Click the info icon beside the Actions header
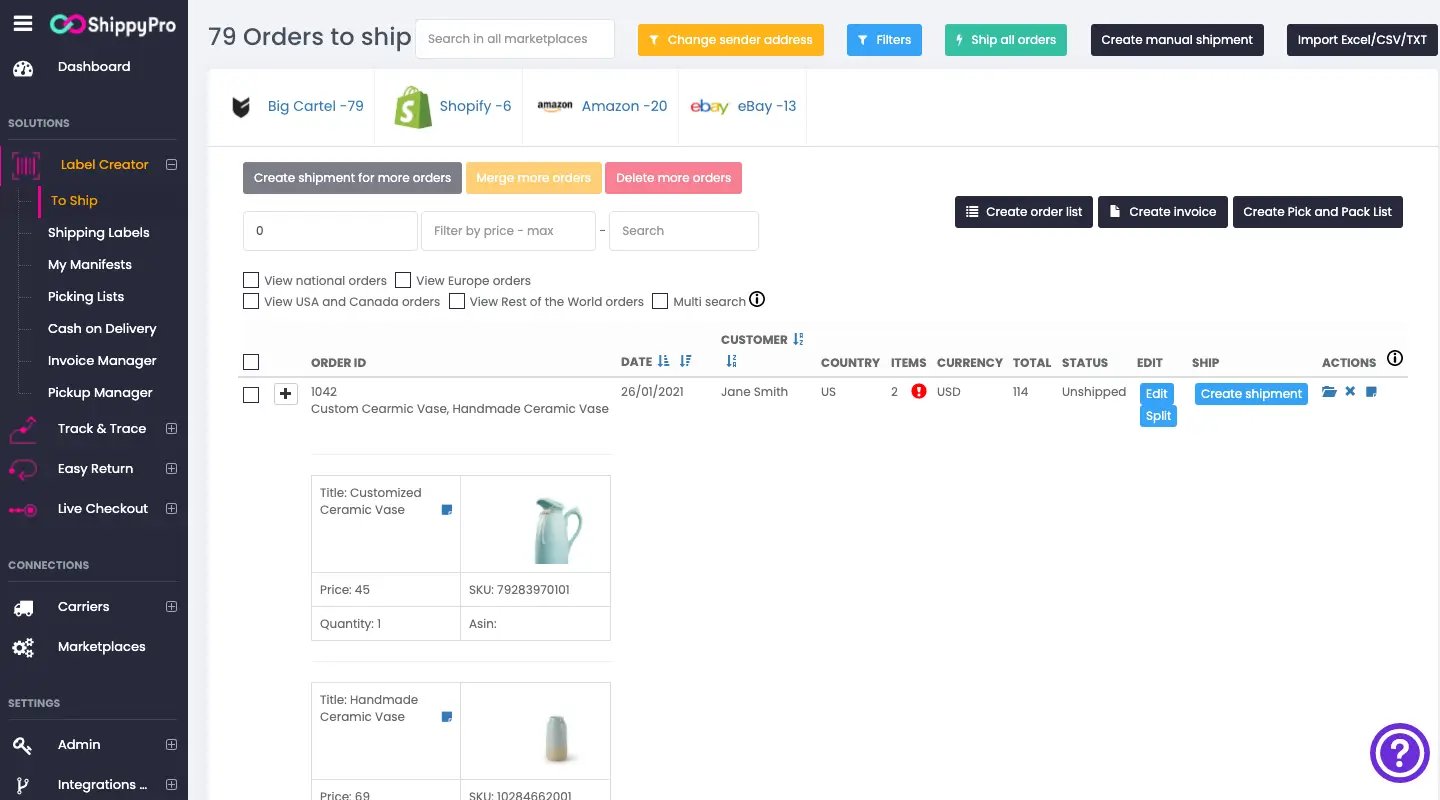The height and width of the screenshot is (800, 1440). [x=1395, y=359]
